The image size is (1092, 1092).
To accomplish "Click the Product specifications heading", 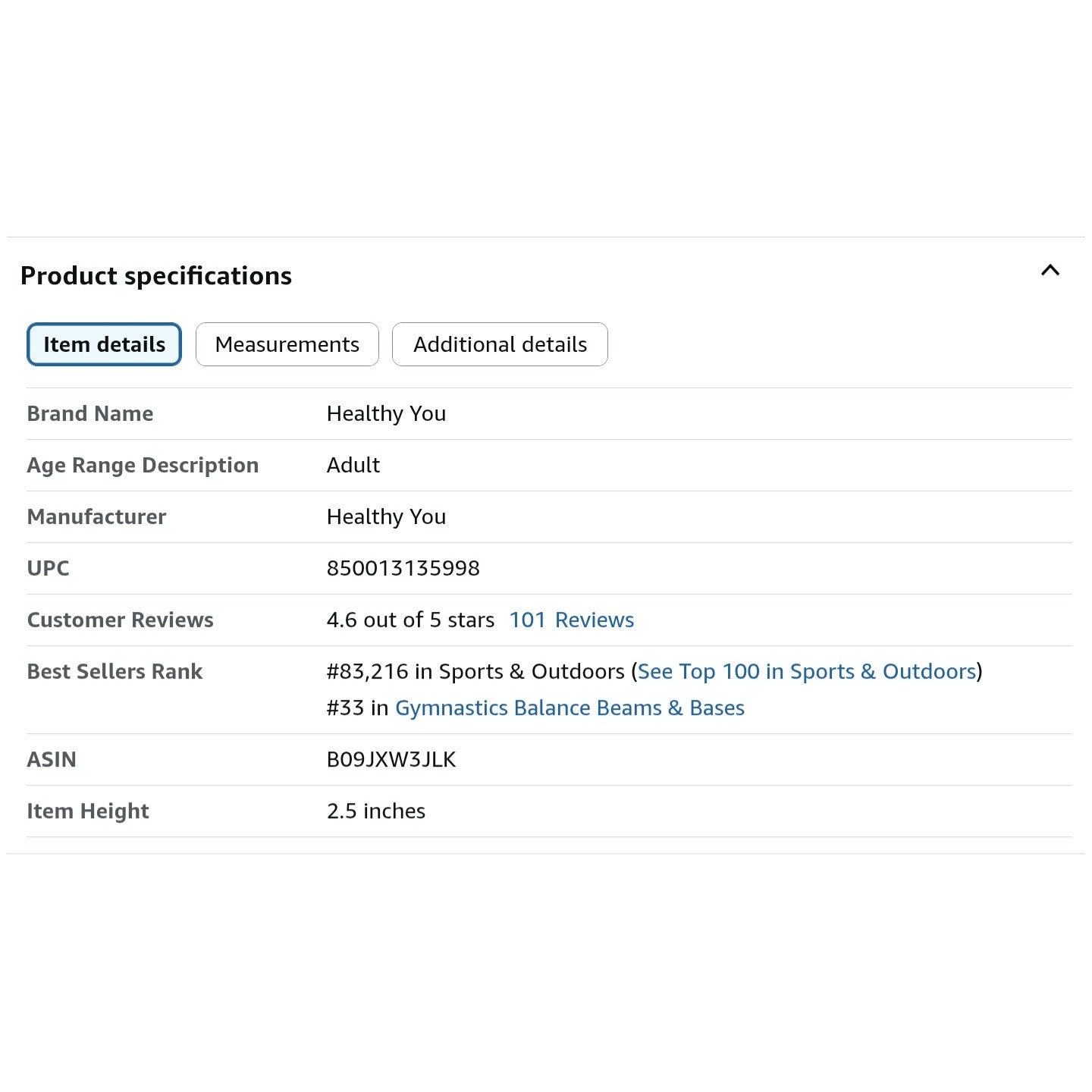I will (156, 275).
